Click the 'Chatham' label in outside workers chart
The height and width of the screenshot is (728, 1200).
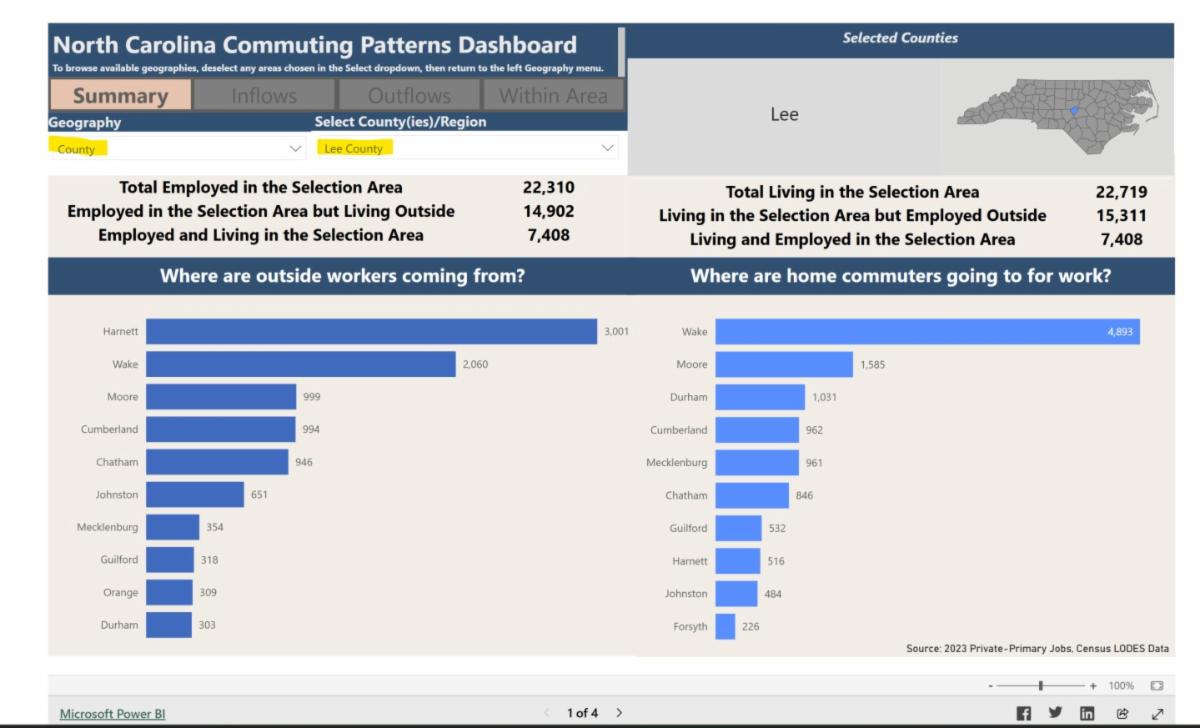tap(117, 462)
